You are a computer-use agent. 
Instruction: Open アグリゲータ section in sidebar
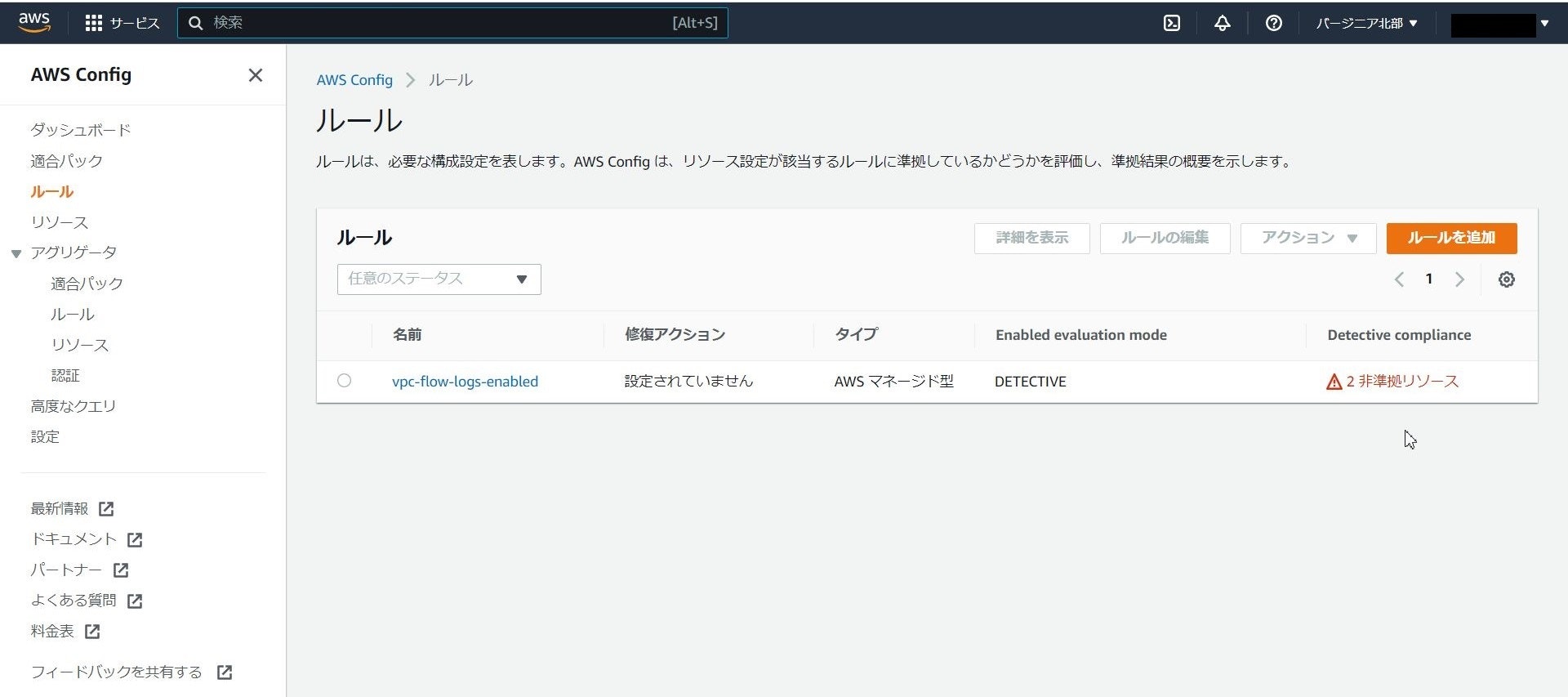pyautogui.click(x=73, y=252)
